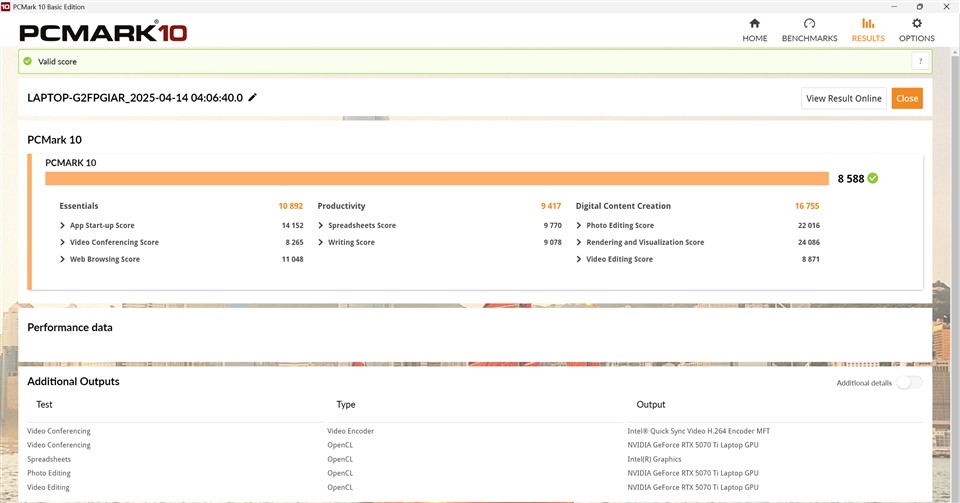Expand Spreadsheets Score row
The height and width of the screenshot is (503, 960).
pyautogui.click(x=321, y=226)
